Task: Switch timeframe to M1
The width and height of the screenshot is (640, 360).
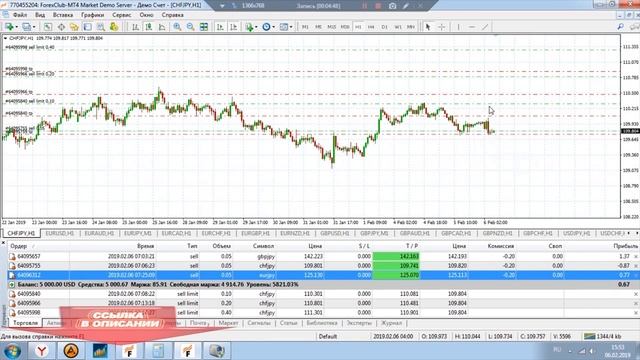Action: pos(305,27)
